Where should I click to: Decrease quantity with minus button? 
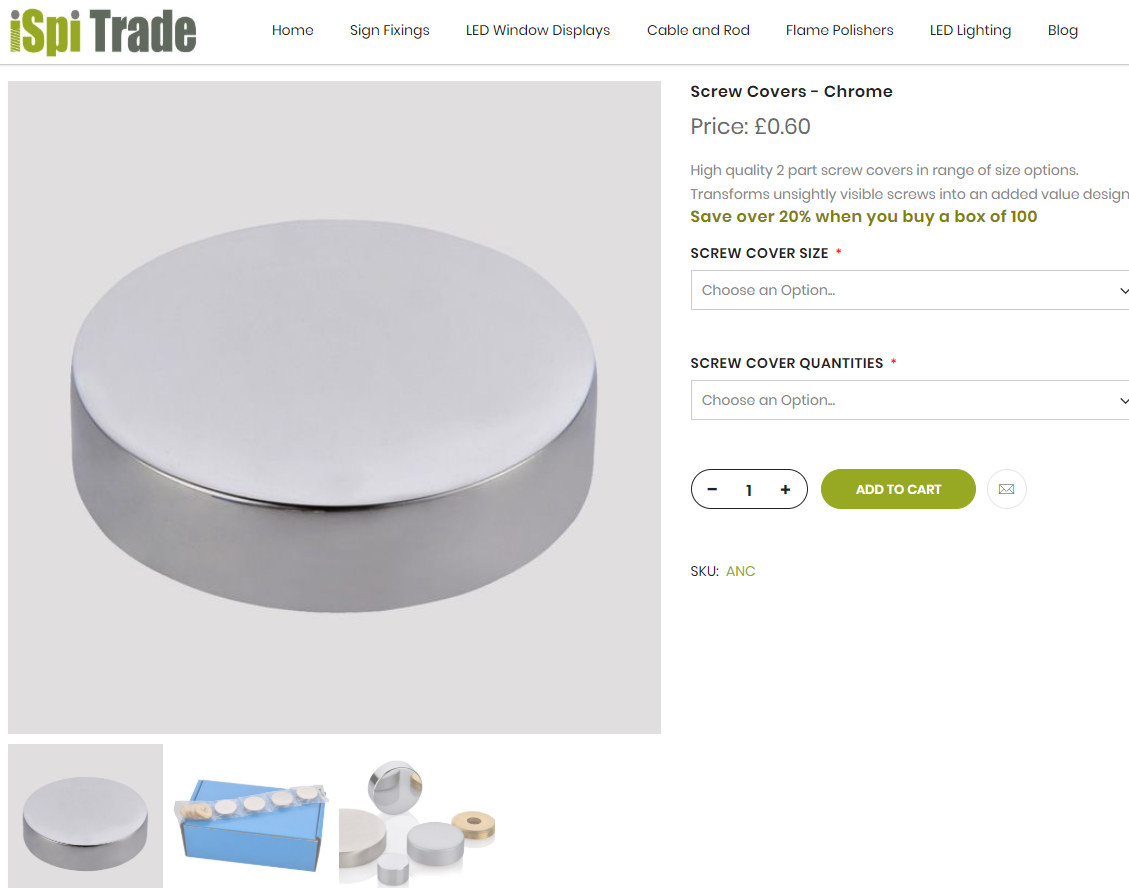click(x=712, y=490)
